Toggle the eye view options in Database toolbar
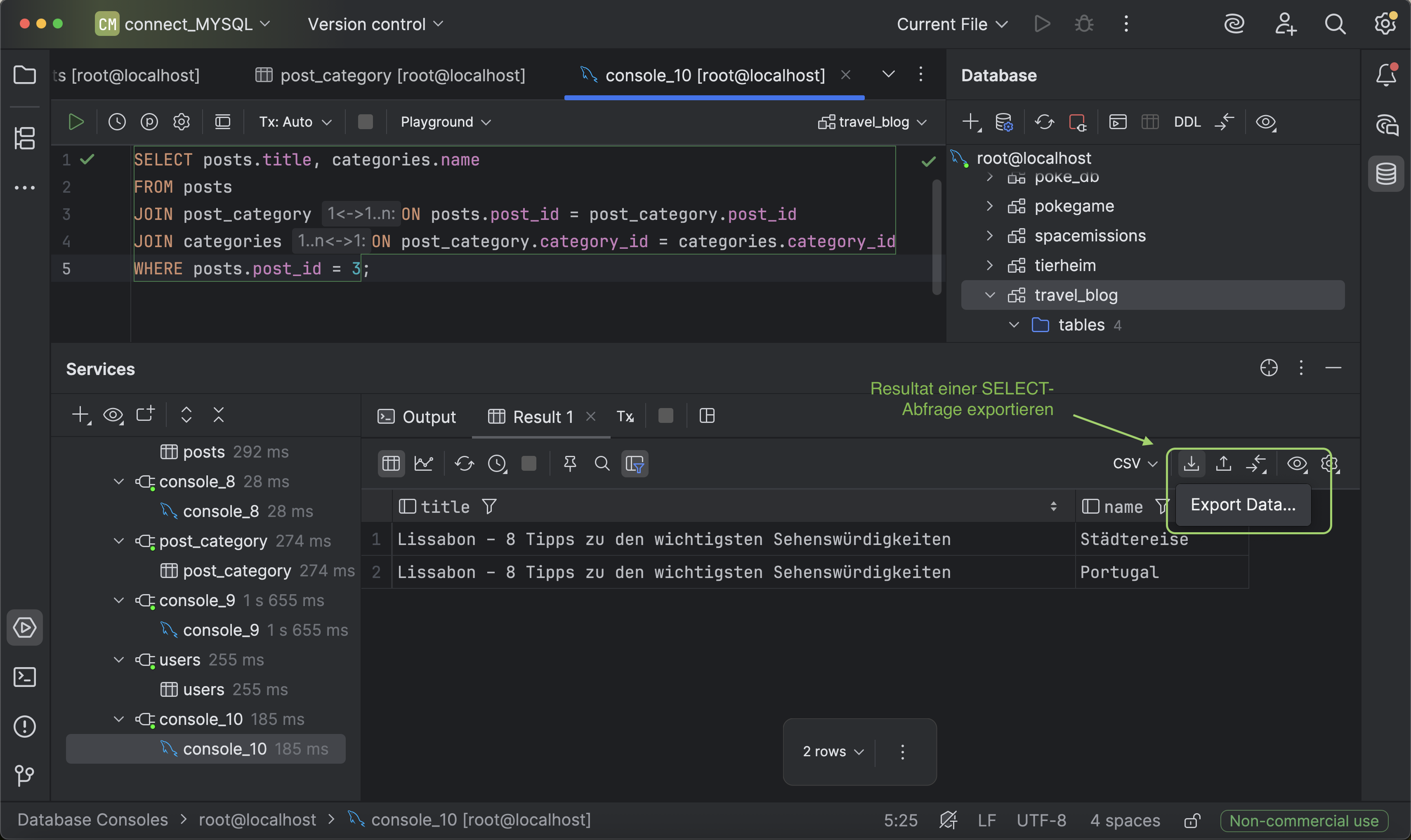Image resolution: width=1411 pixels, height=840 pixels. 1265,122
